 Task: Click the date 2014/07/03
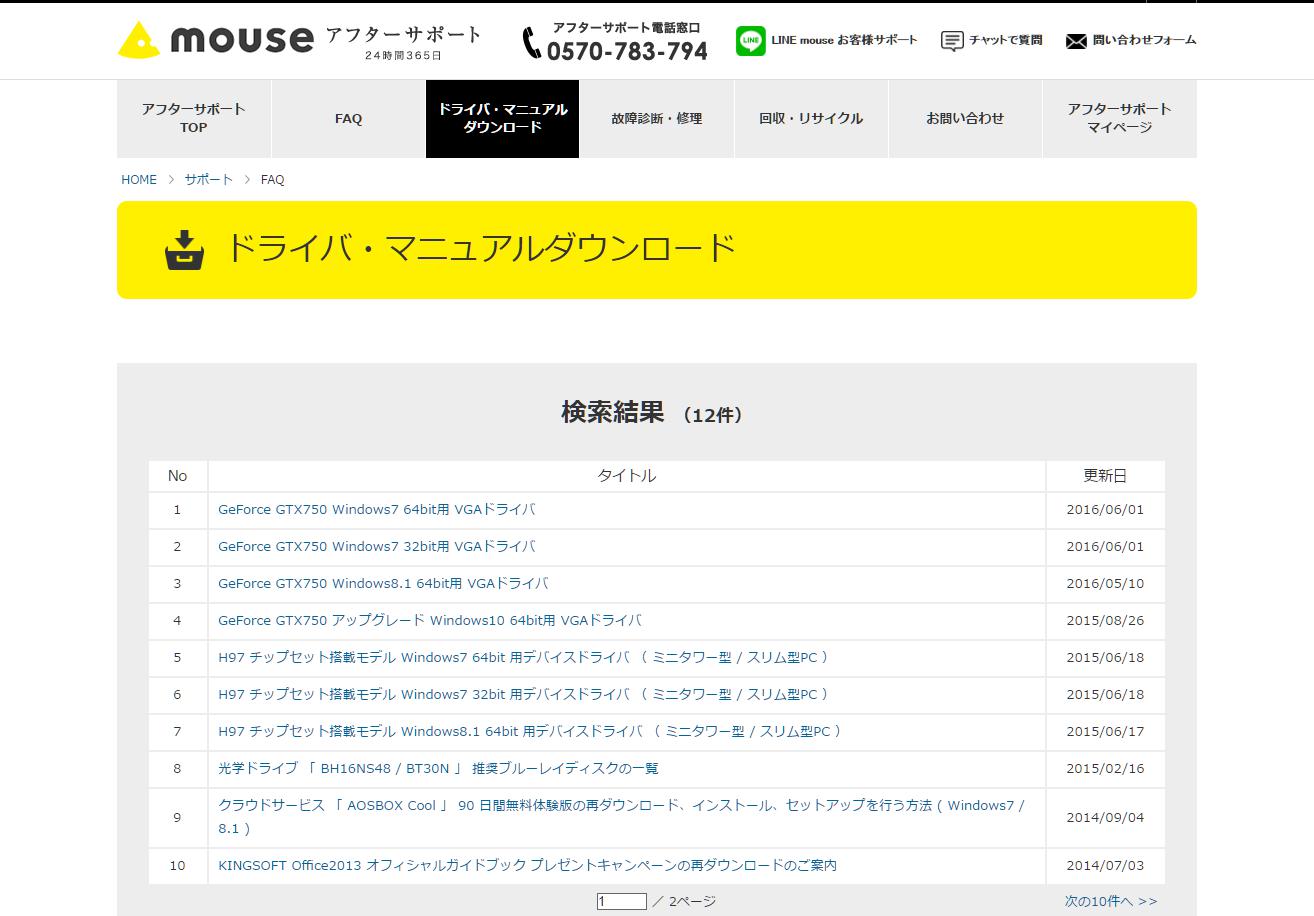point(1105,866)
